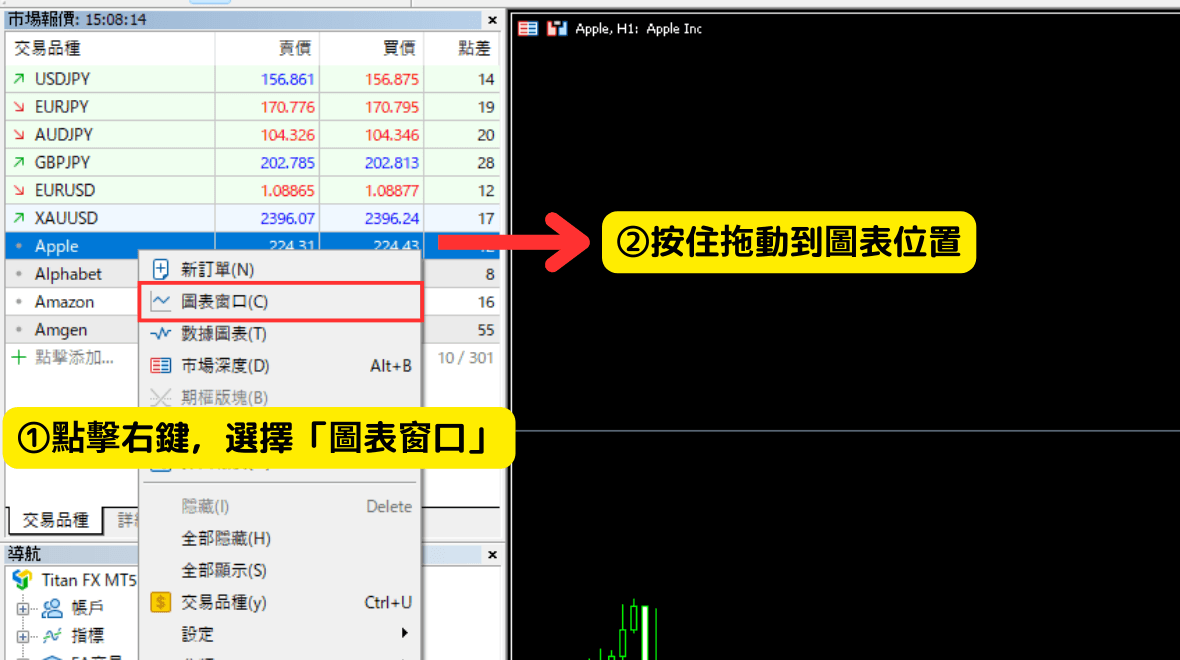Choose 全部顯示(S) from context menu
This screenshot has height=660, width=1180.
coord(280,570)
